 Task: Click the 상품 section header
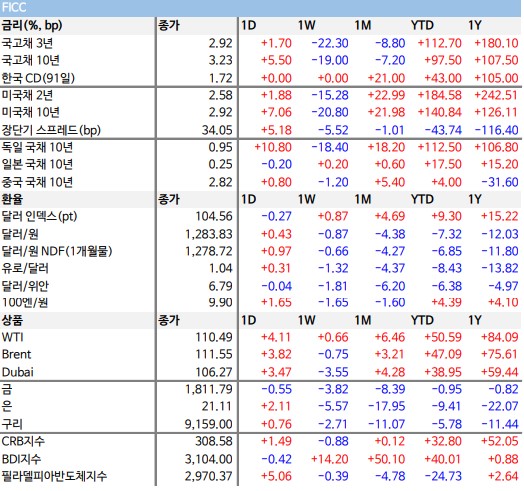pyautogui.click(x=12, y=321)
